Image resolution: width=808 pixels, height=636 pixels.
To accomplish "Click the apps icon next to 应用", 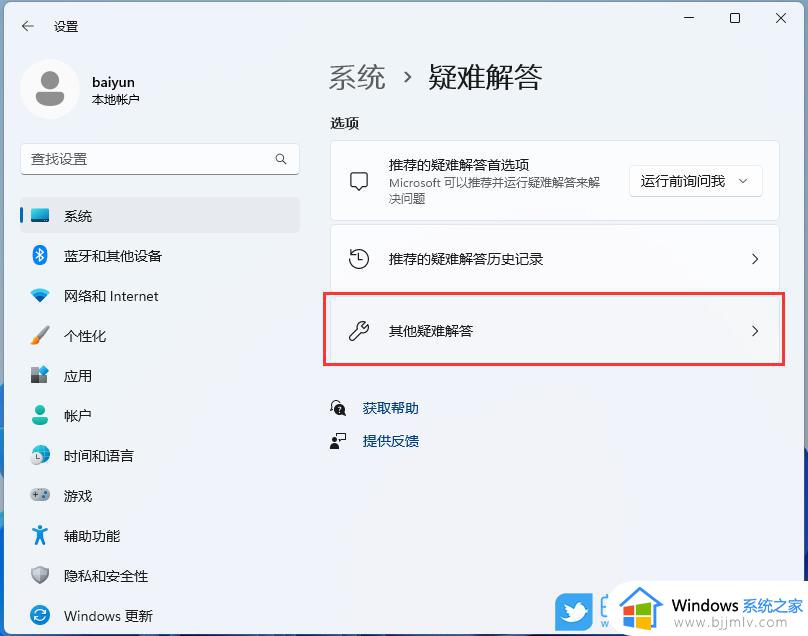I will tap(40, 375).
